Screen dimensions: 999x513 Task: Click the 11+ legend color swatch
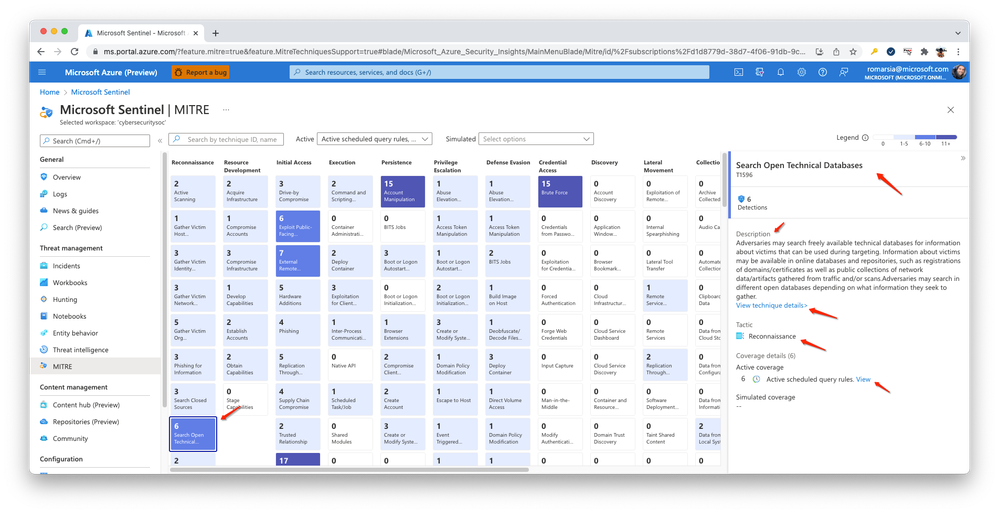946,137
